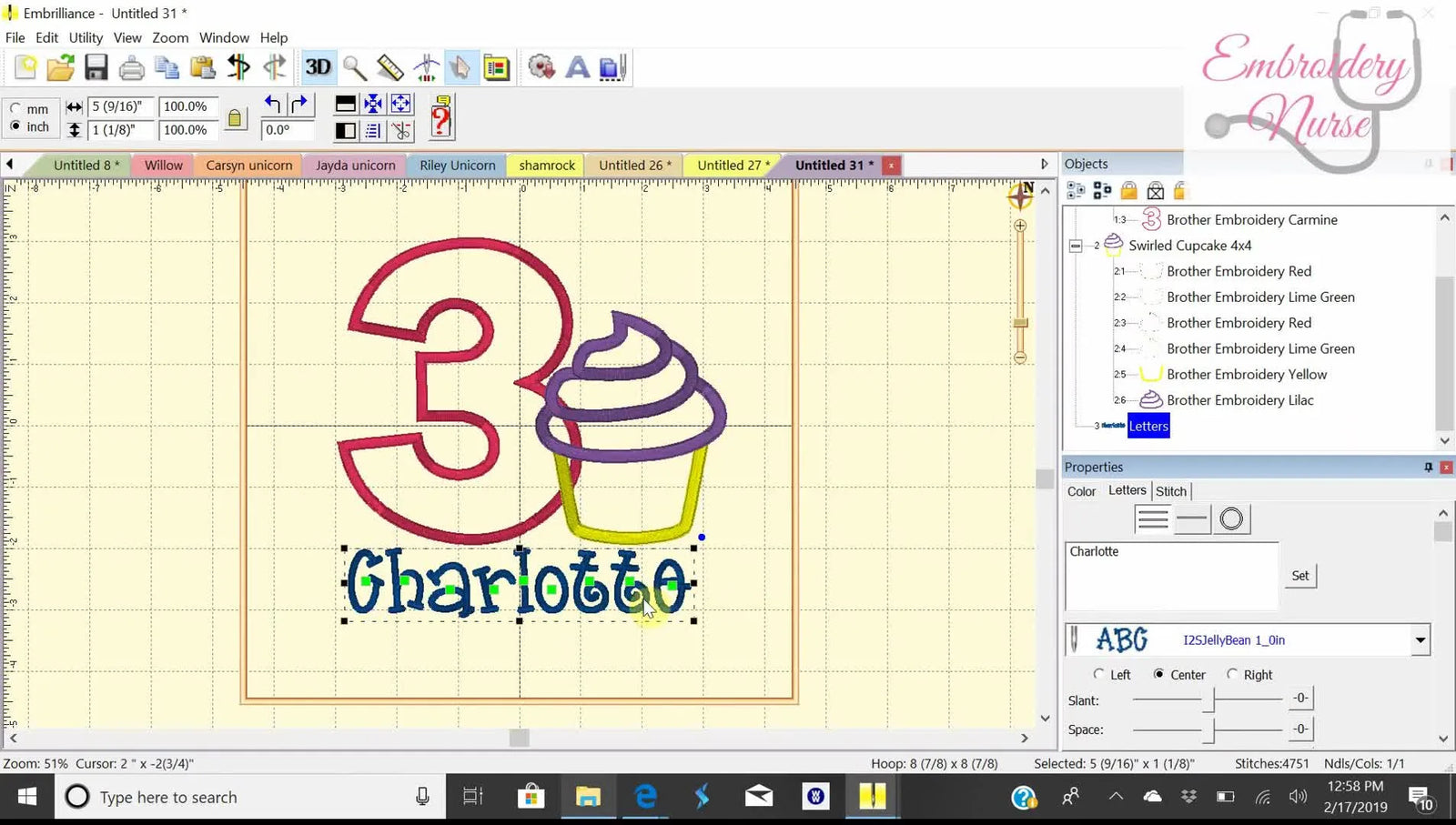The image size is (1456, 825).
Task: Click the Print design icon
Action: 131,67
